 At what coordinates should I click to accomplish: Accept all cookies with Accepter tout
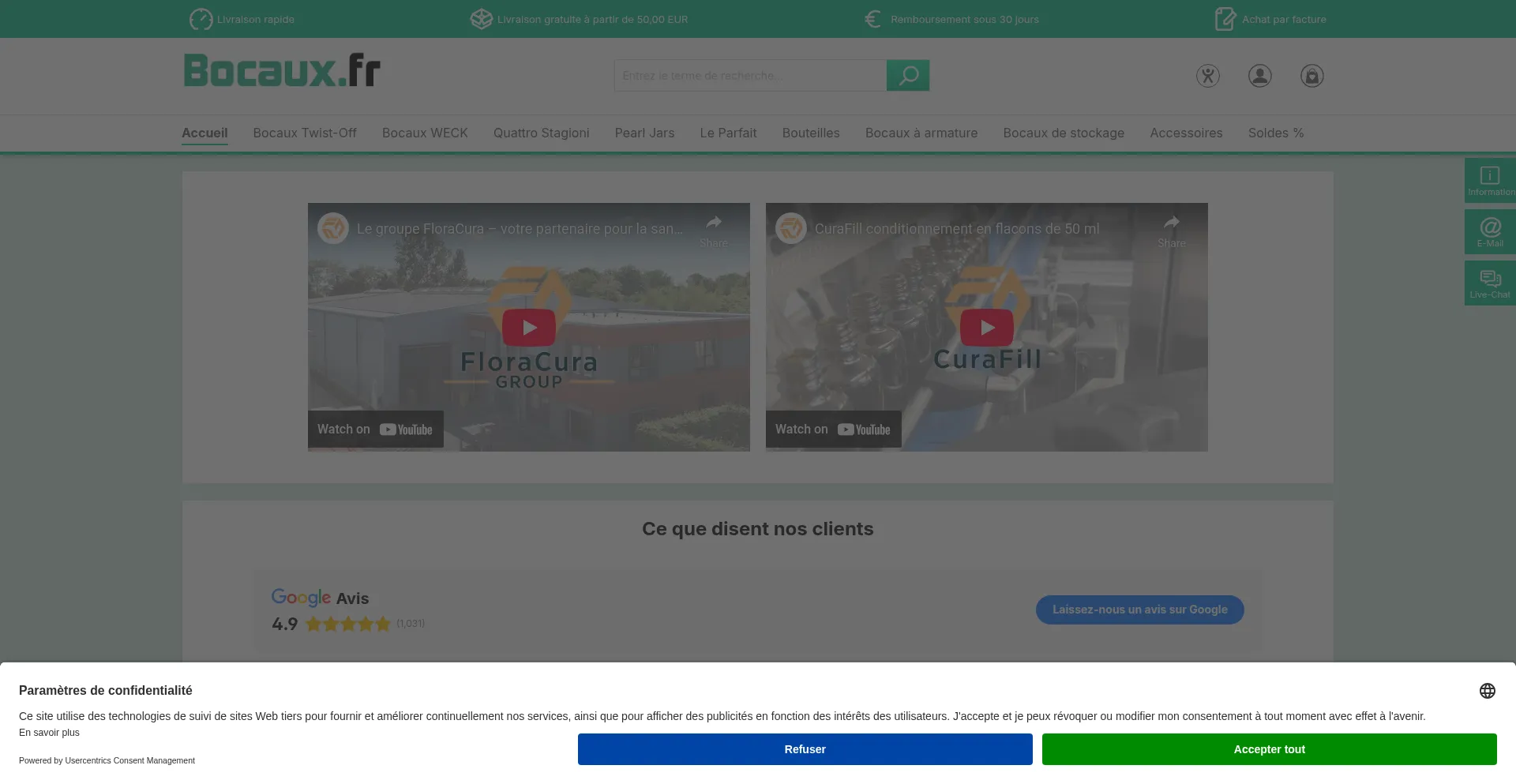pos(1269,749)
